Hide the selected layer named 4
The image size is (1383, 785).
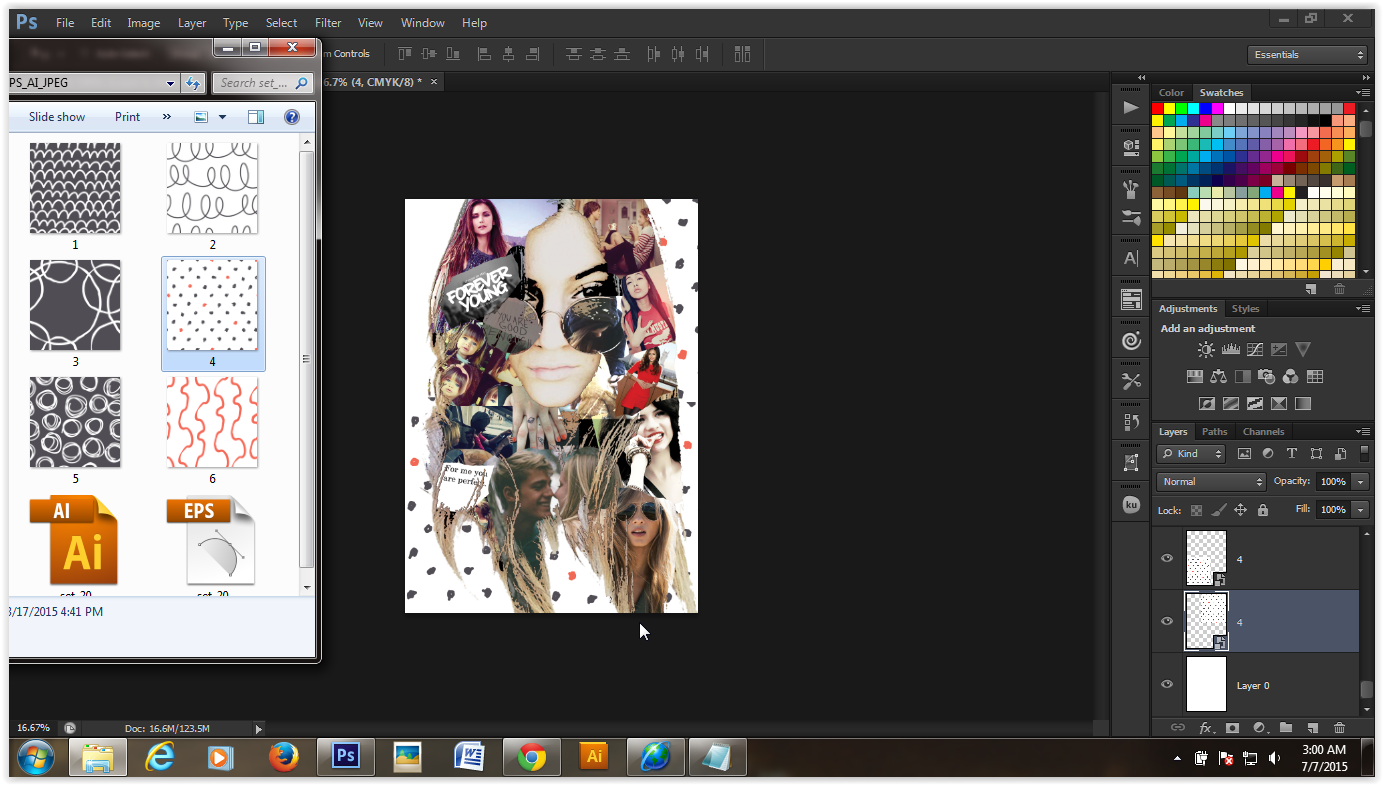click(x=1166, y=621)
